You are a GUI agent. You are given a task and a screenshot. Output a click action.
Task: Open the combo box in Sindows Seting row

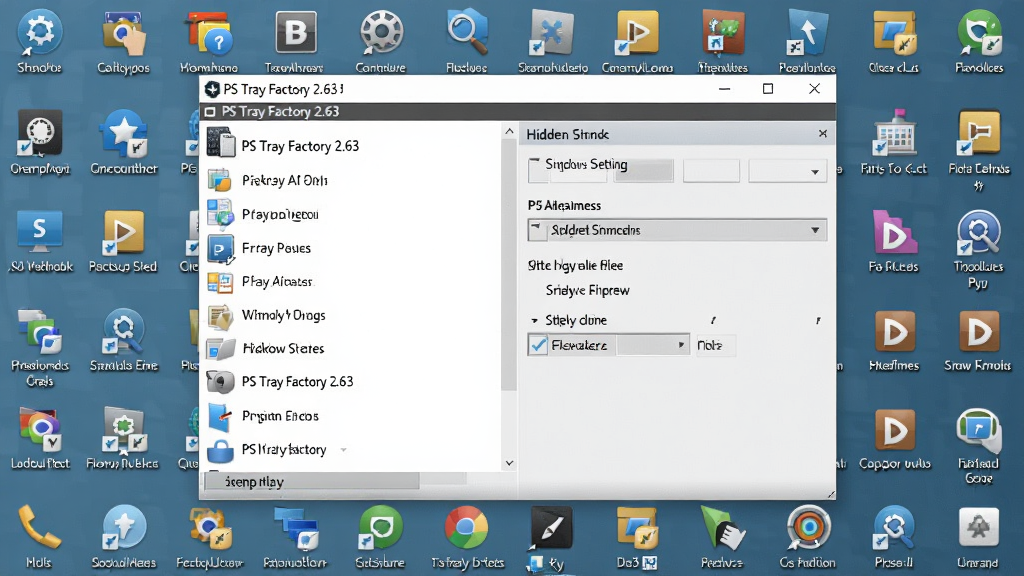pos(788,172)
